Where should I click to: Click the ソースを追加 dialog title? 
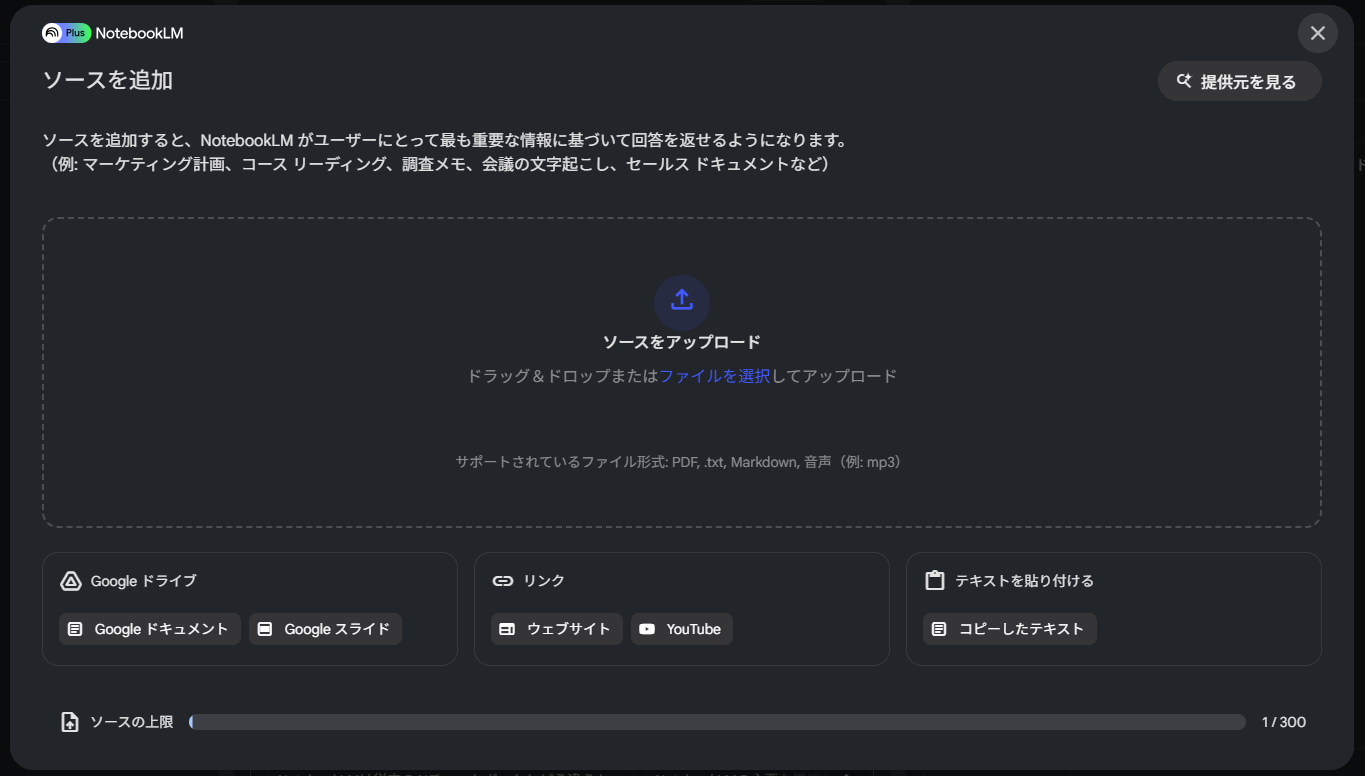point(108,80)
